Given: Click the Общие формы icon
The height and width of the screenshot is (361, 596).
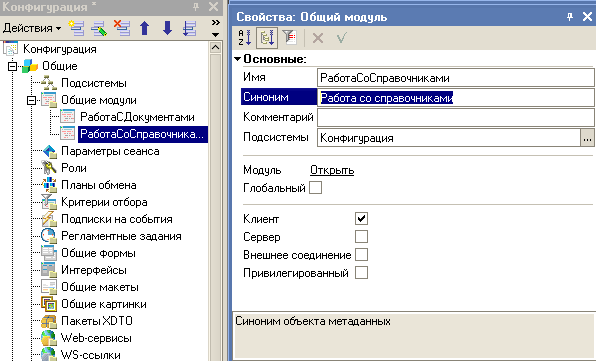Looking at the screenshot, I should pyautogui.click(x=49, y=253).
